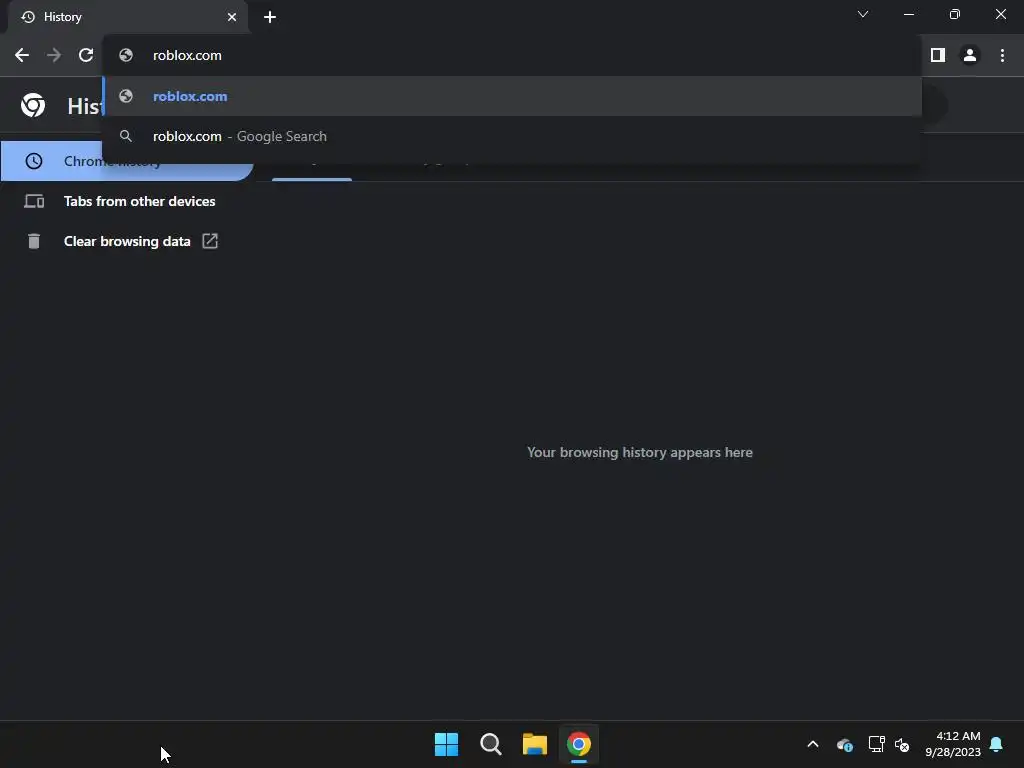Screen dimensions: 1024x768
Task: Reload the current page
Action: tap(86, 56)
